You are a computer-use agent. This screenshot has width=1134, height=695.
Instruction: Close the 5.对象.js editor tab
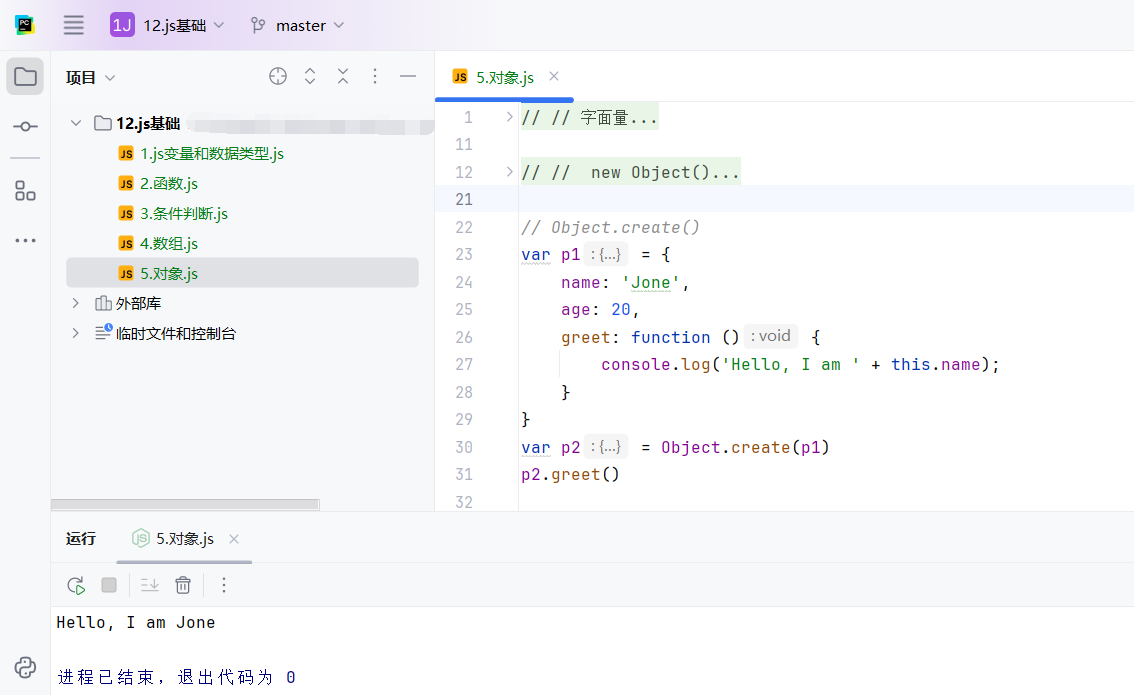(554, 76)
